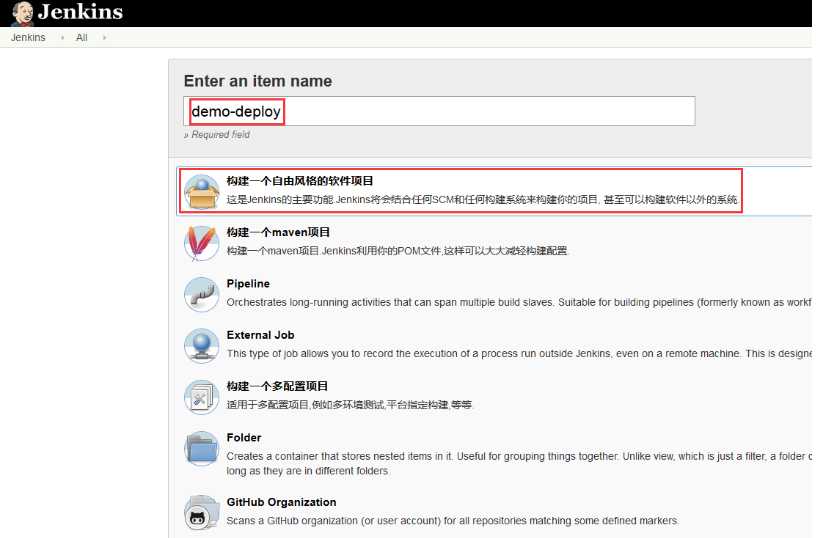829x538 pixels.
Task: Select the maven feather icon
Action: tap(201, 243)
